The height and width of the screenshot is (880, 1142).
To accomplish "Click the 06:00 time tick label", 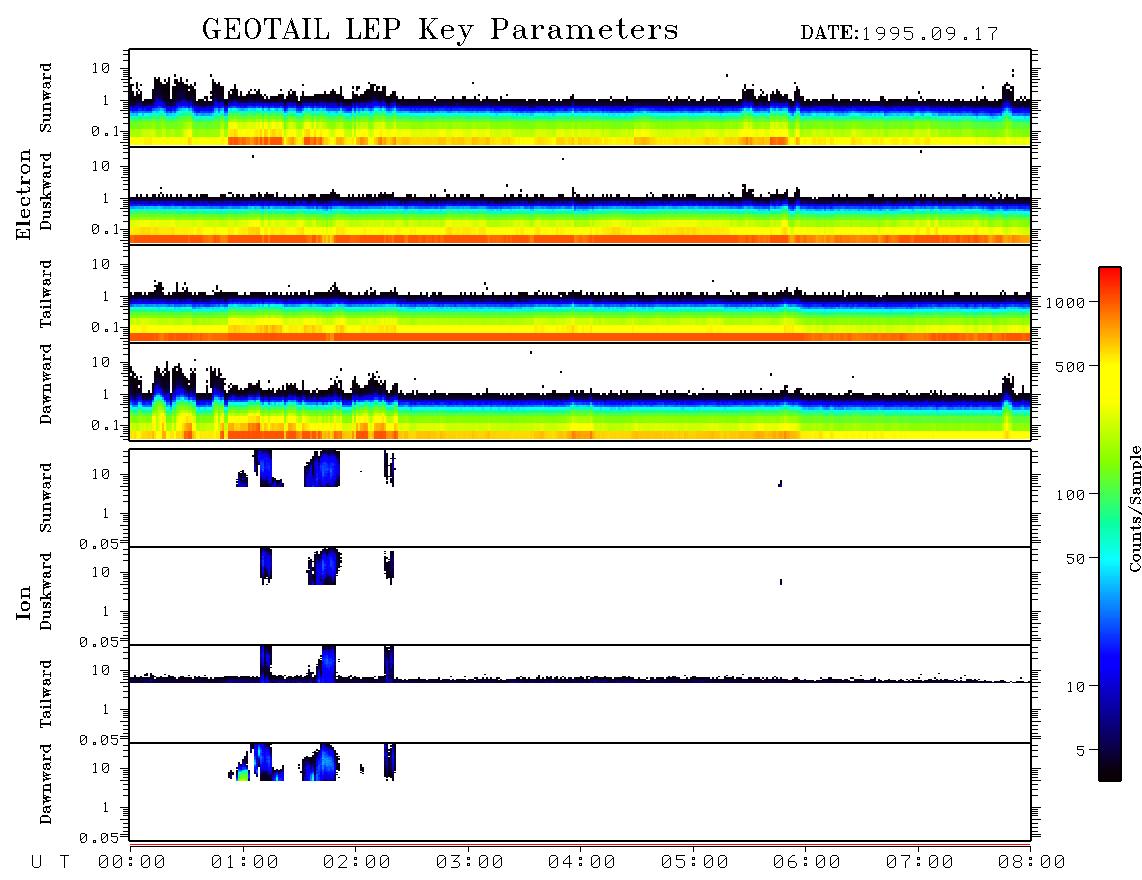I will coord(807,863).
